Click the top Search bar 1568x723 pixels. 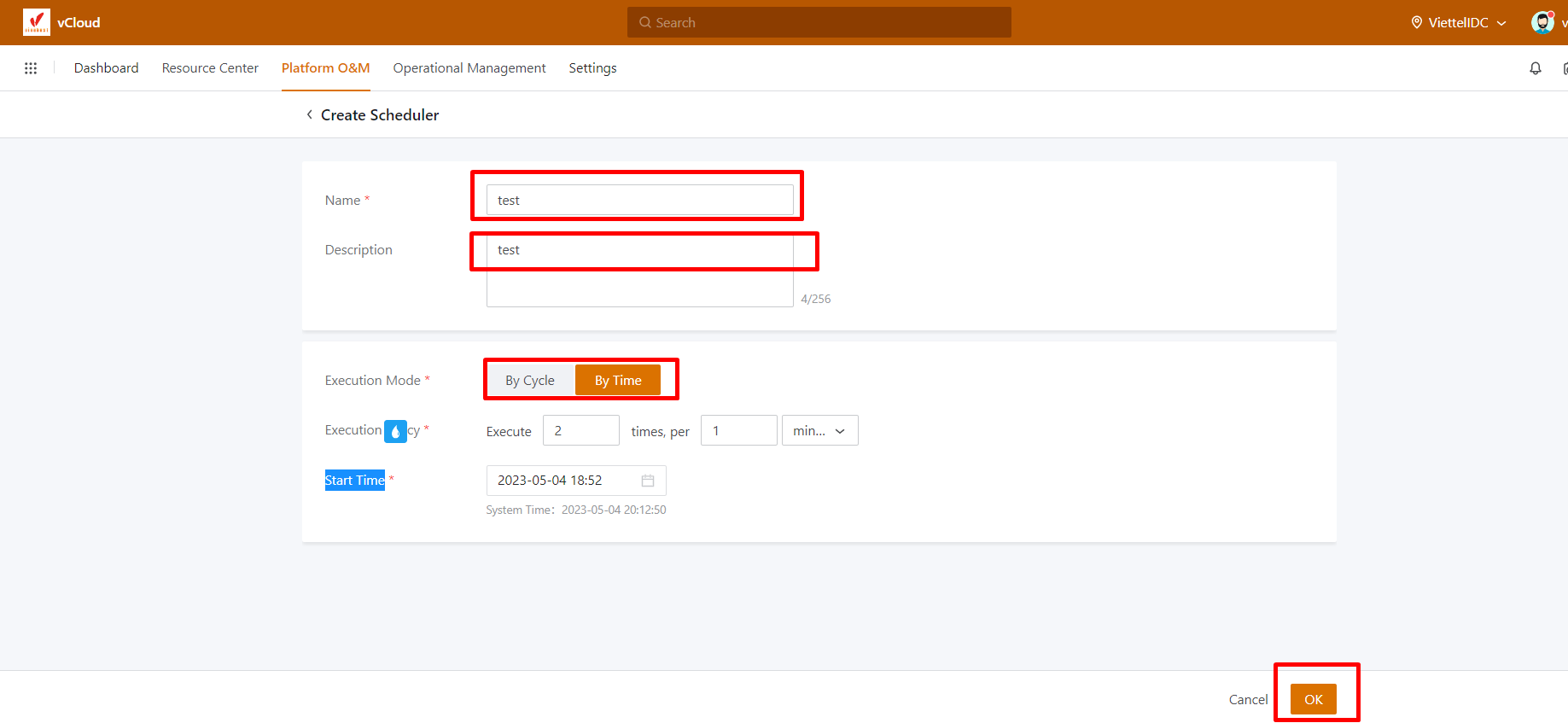click(819, 23)
